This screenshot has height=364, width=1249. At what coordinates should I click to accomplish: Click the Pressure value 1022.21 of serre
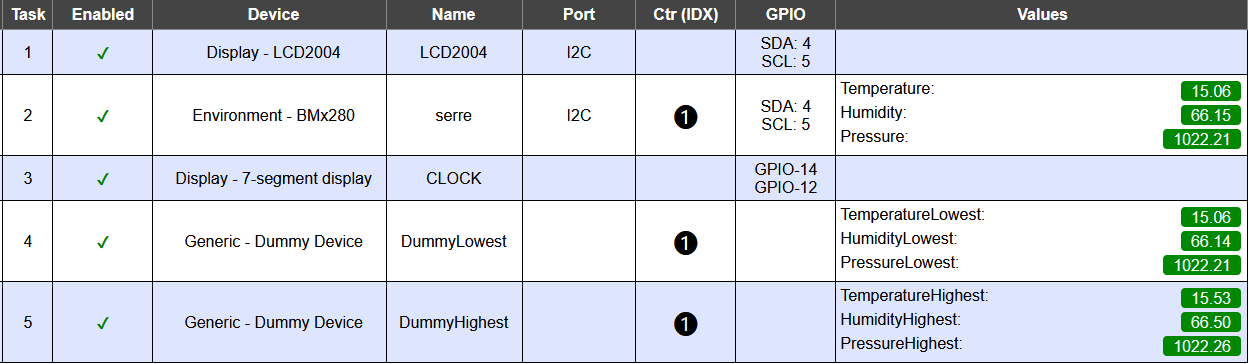1201,139
